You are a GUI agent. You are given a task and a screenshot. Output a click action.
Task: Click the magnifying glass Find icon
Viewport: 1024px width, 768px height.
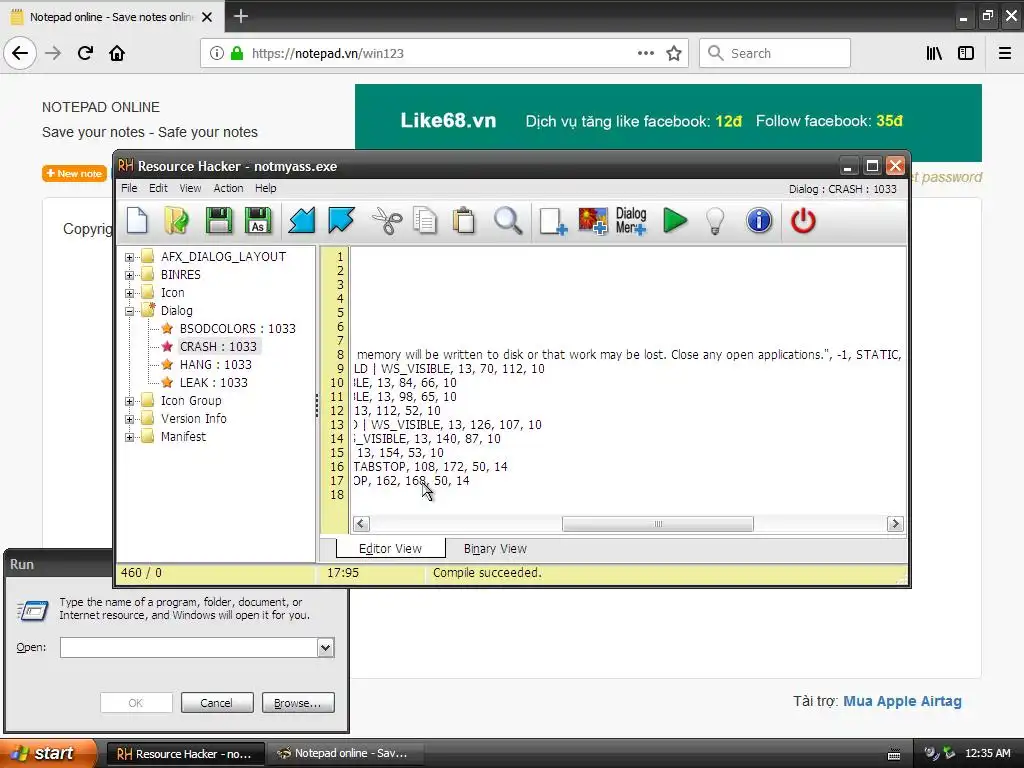[507, 221]
